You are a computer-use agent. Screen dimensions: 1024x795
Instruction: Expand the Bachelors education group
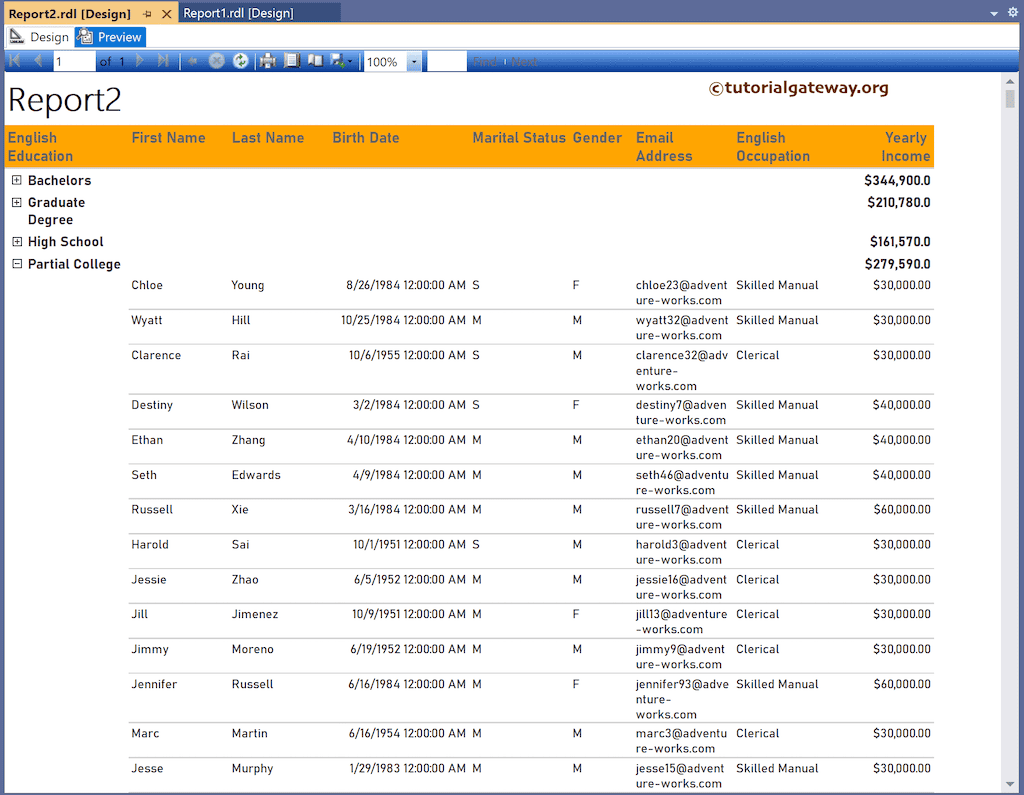pyautogui.click(x=16, y=180)
